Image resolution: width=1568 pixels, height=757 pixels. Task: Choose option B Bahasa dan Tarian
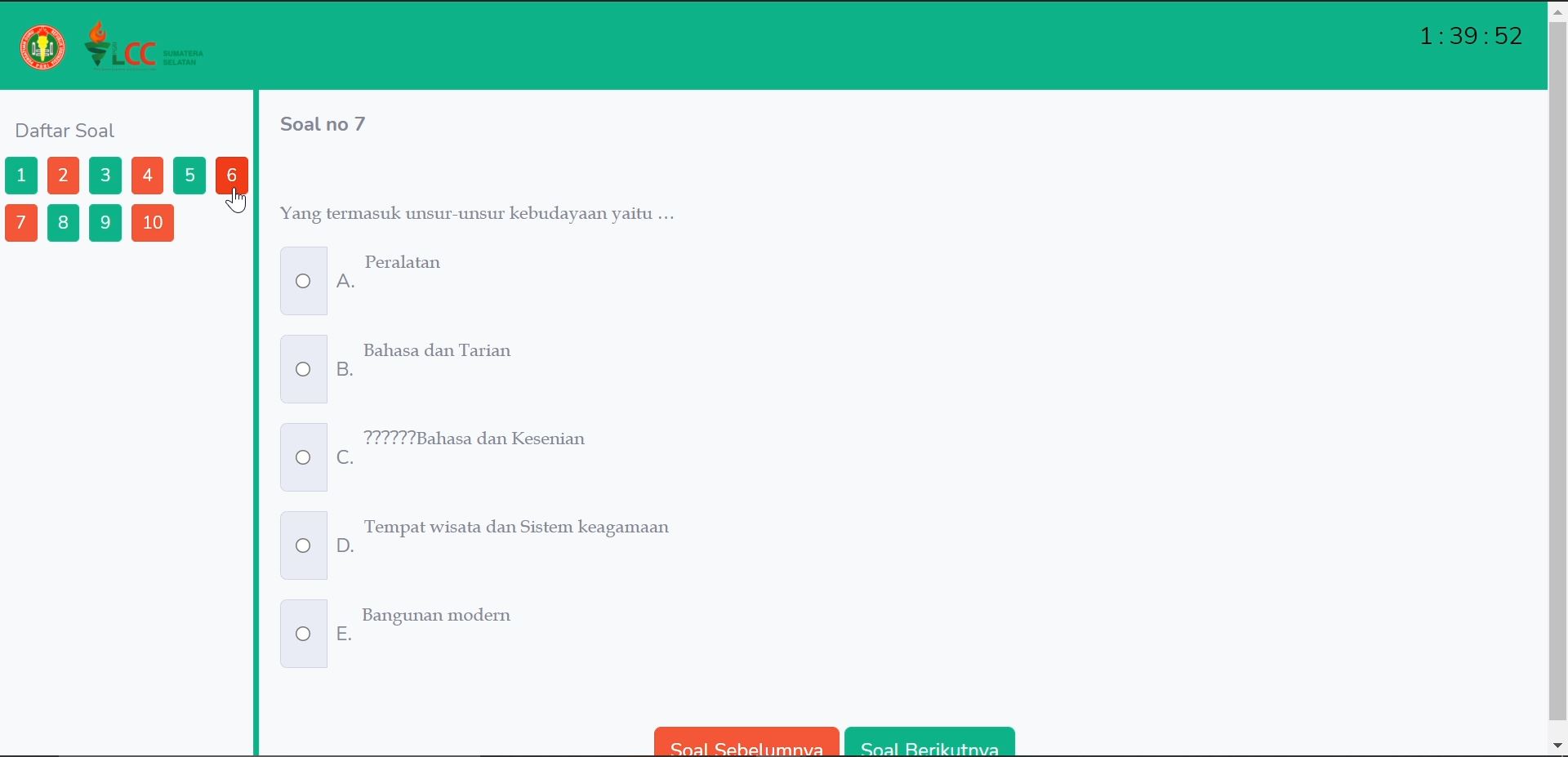click(303, 369)
